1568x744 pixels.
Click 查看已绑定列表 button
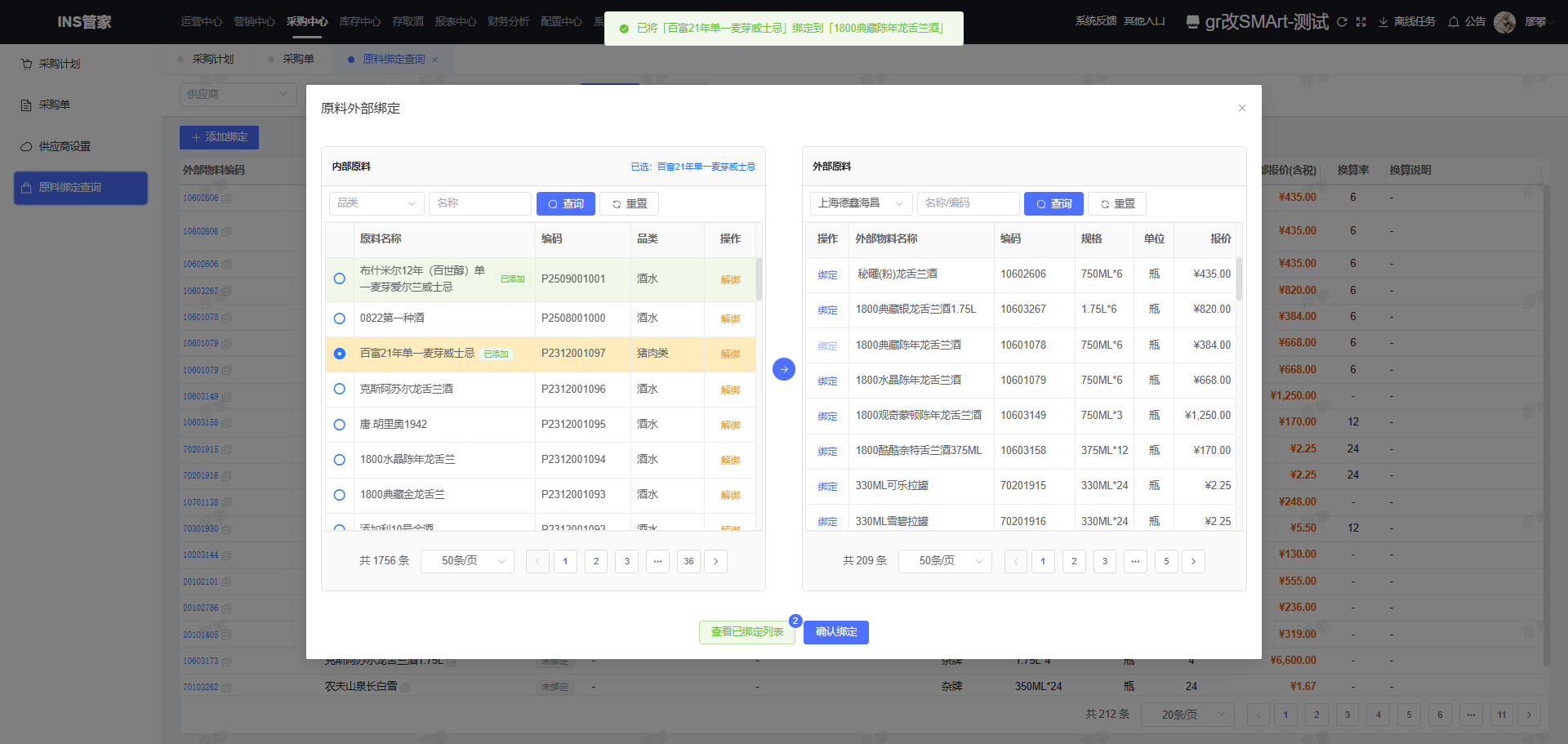click(746, 632)
